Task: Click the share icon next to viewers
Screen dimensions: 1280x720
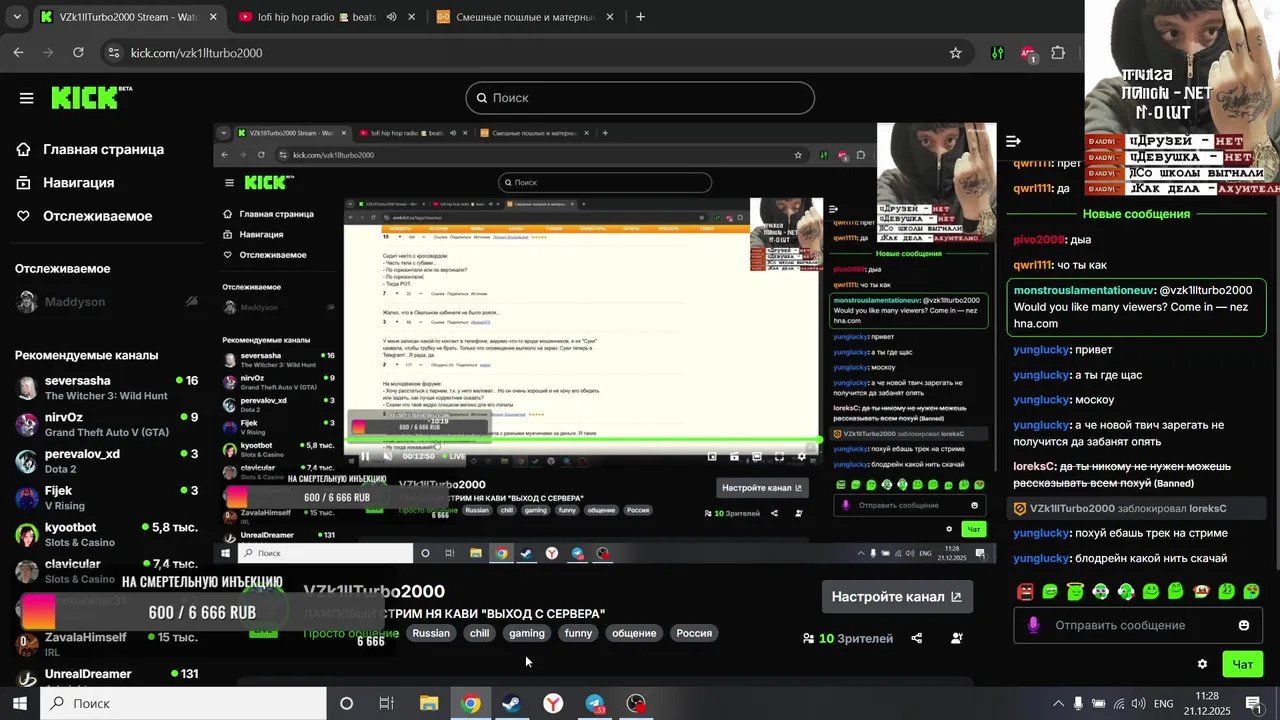Action: pyautogui.click(x=917, y=638)
